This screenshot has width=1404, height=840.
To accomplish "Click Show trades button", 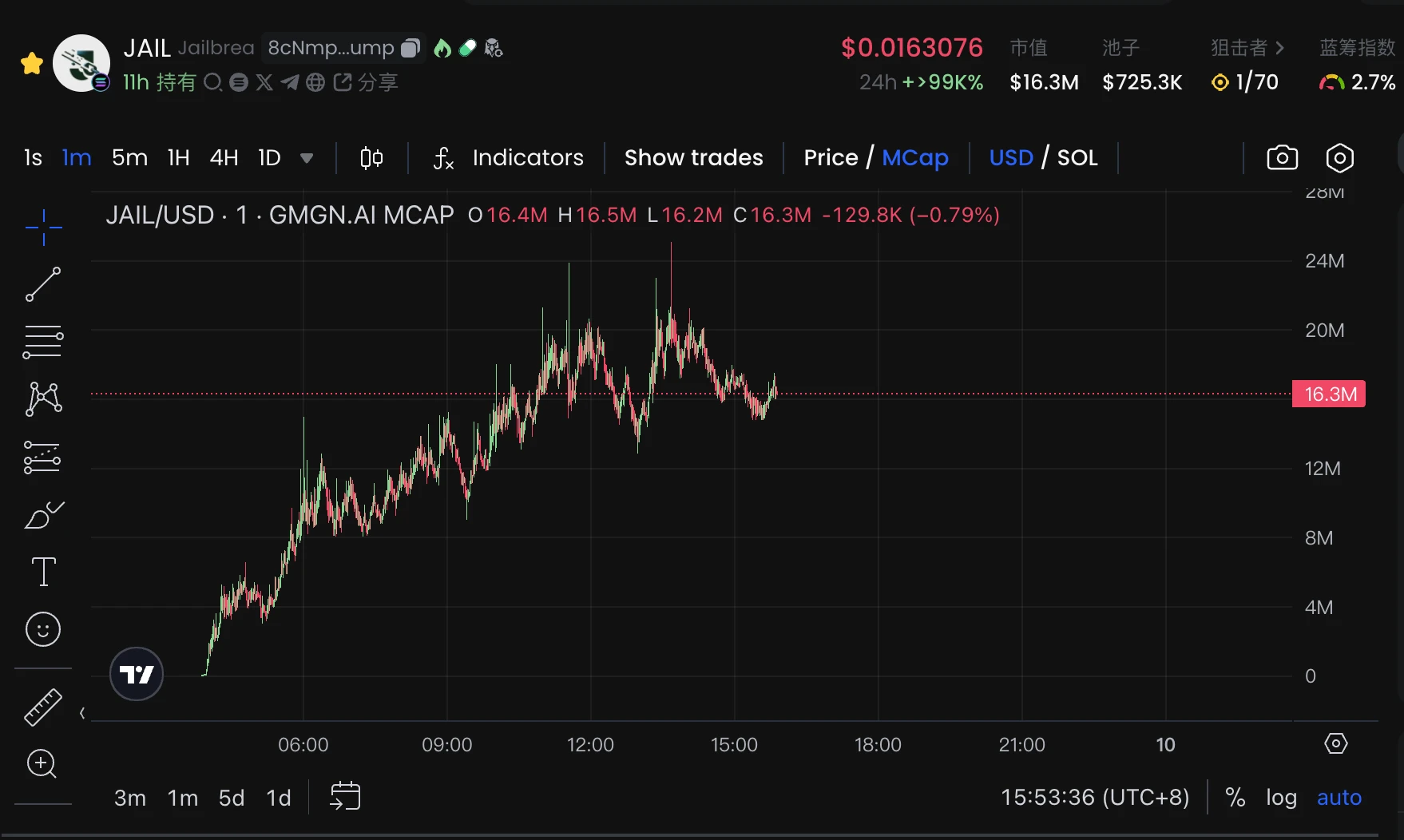I will 693,158.
